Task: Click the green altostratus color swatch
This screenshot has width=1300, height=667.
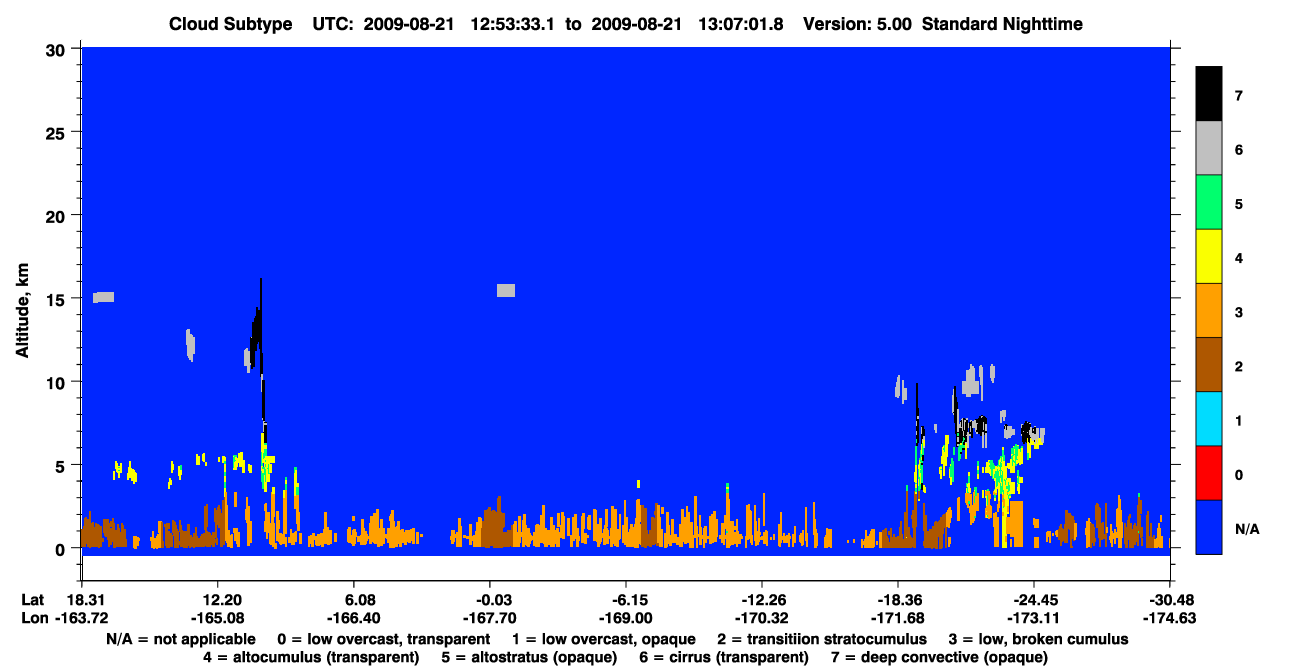Action: click(1209, 202)
